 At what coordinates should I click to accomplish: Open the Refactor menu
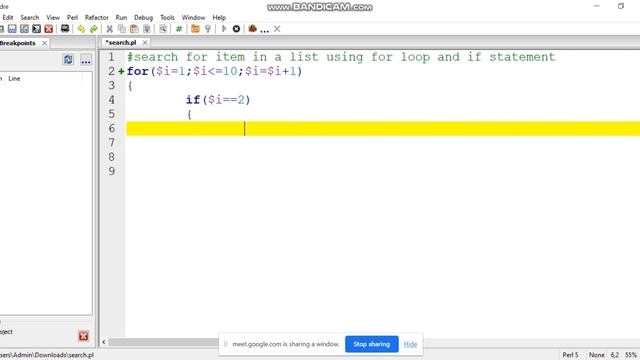coord(97,18)
